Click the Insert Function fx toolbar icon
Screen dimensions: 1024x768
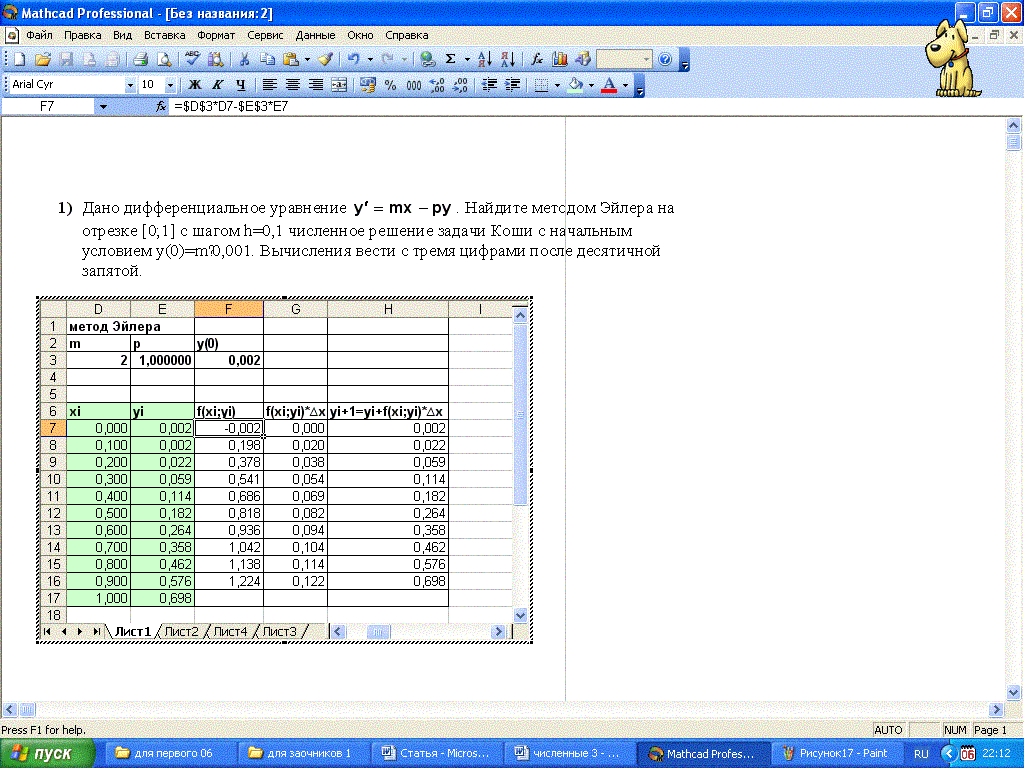click(x=536, y=60)
